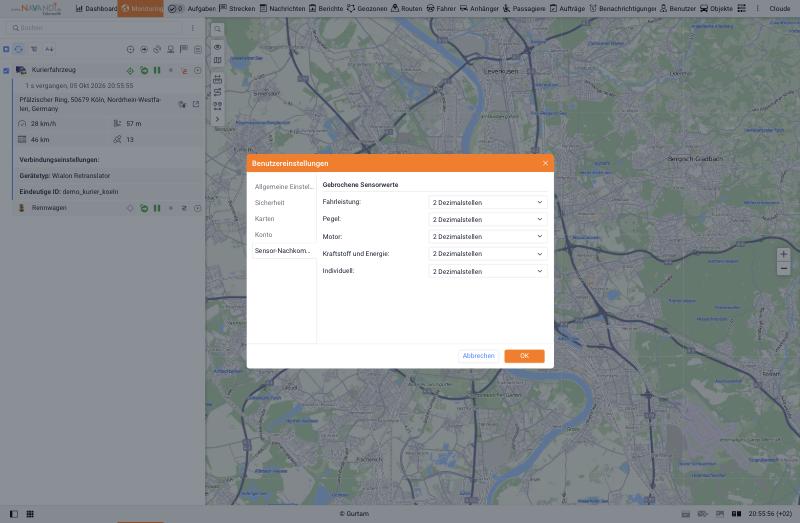The height and width of the screenshot is (523, 800).
Task: Open the Benutzer section
Action: 678,9
